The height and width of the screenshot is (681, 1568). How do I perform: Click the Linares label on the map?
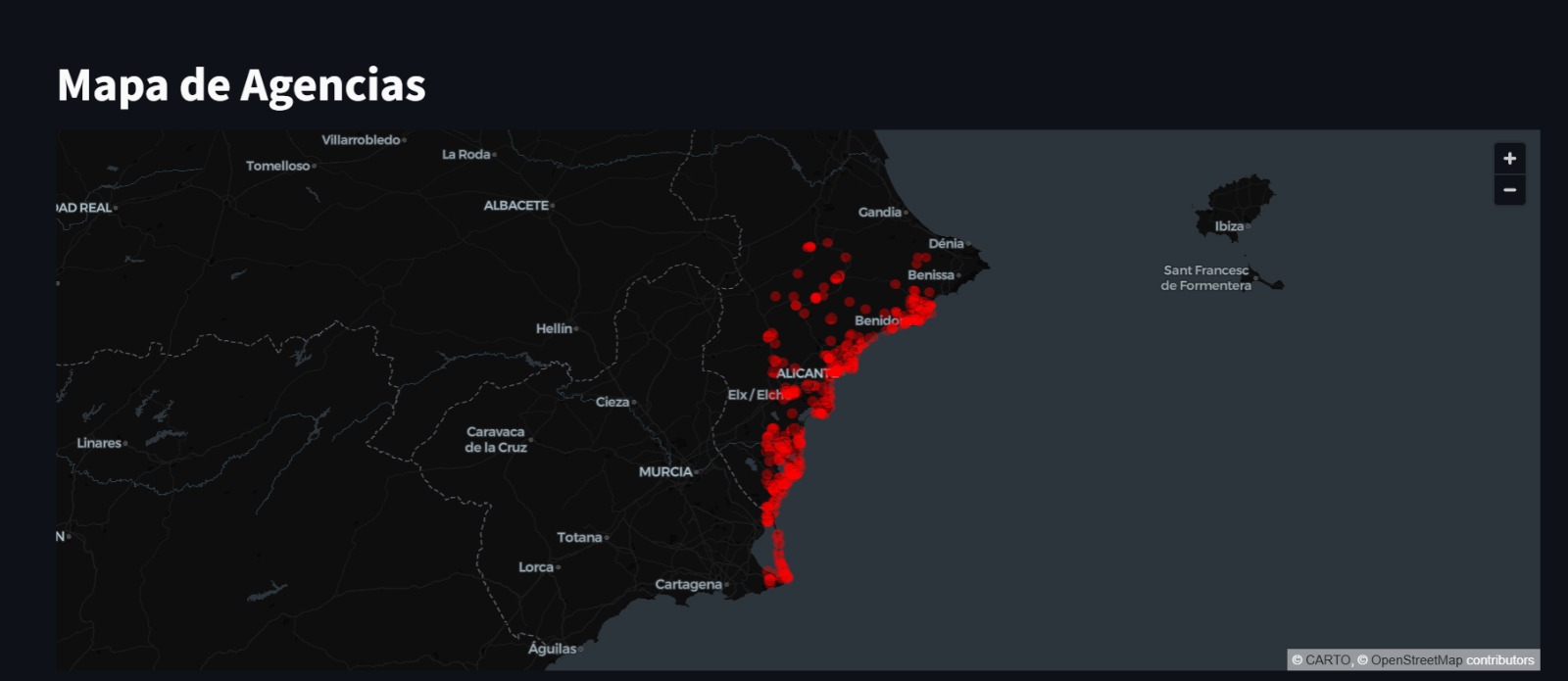click(99, 444)
